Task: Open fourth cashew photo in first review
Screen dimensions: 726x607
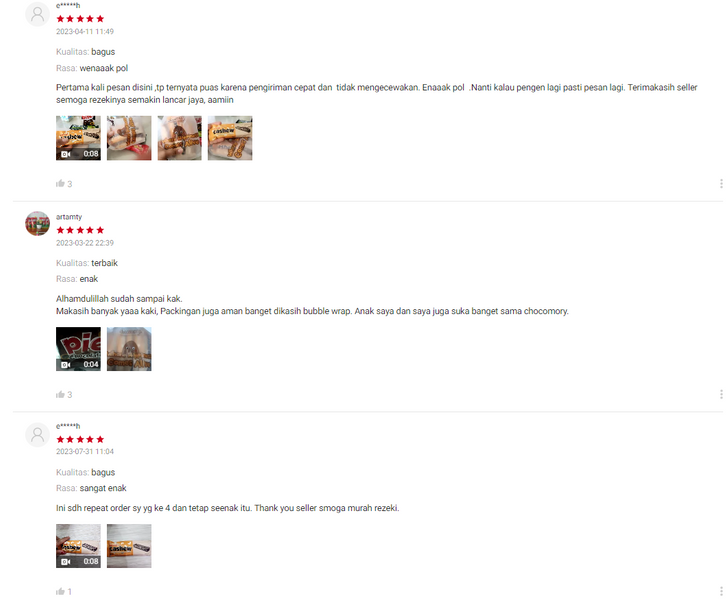Action: pyautogui.click(x=230, y=138)
